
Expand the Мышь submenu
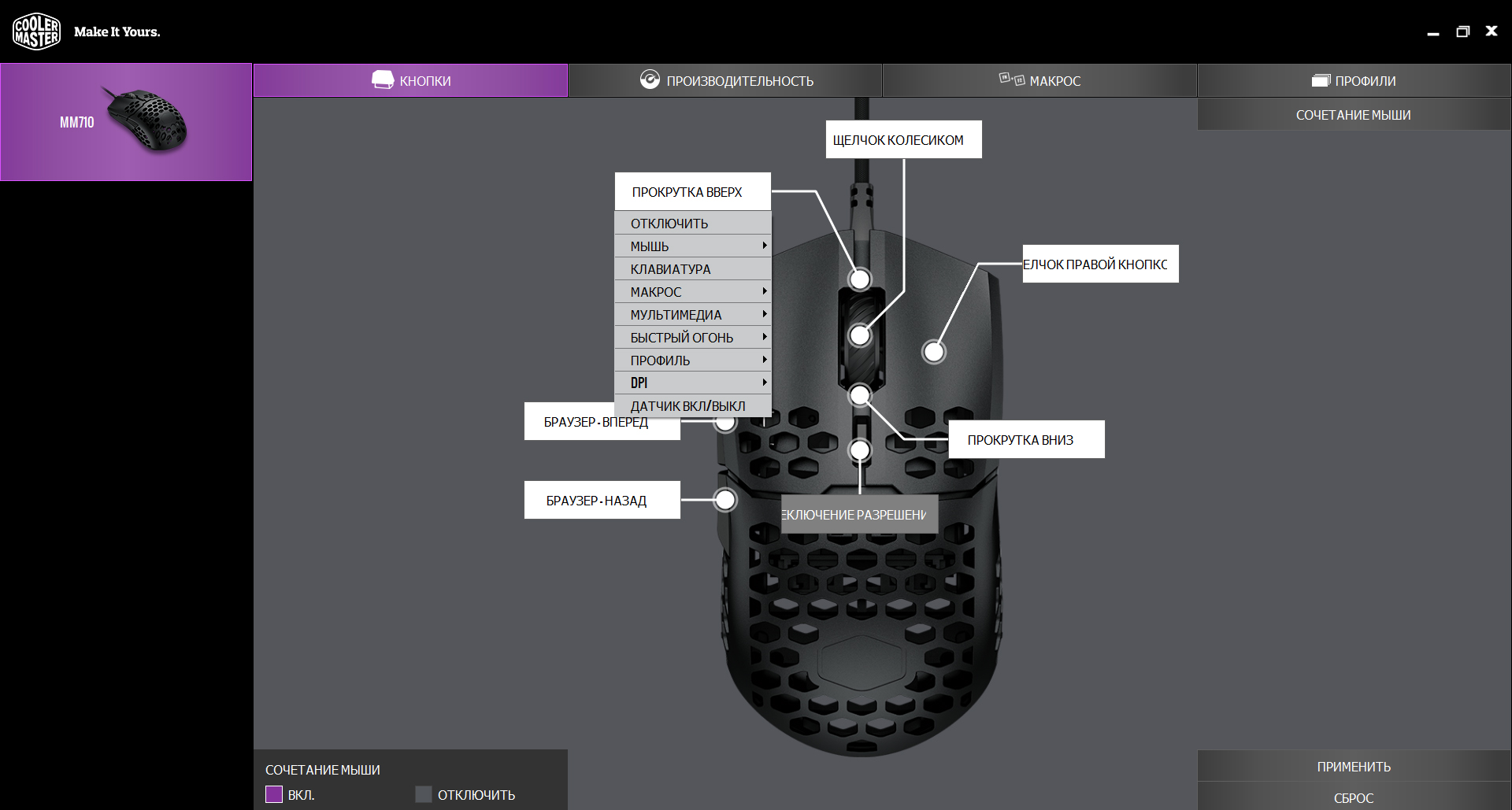(693, 246)
